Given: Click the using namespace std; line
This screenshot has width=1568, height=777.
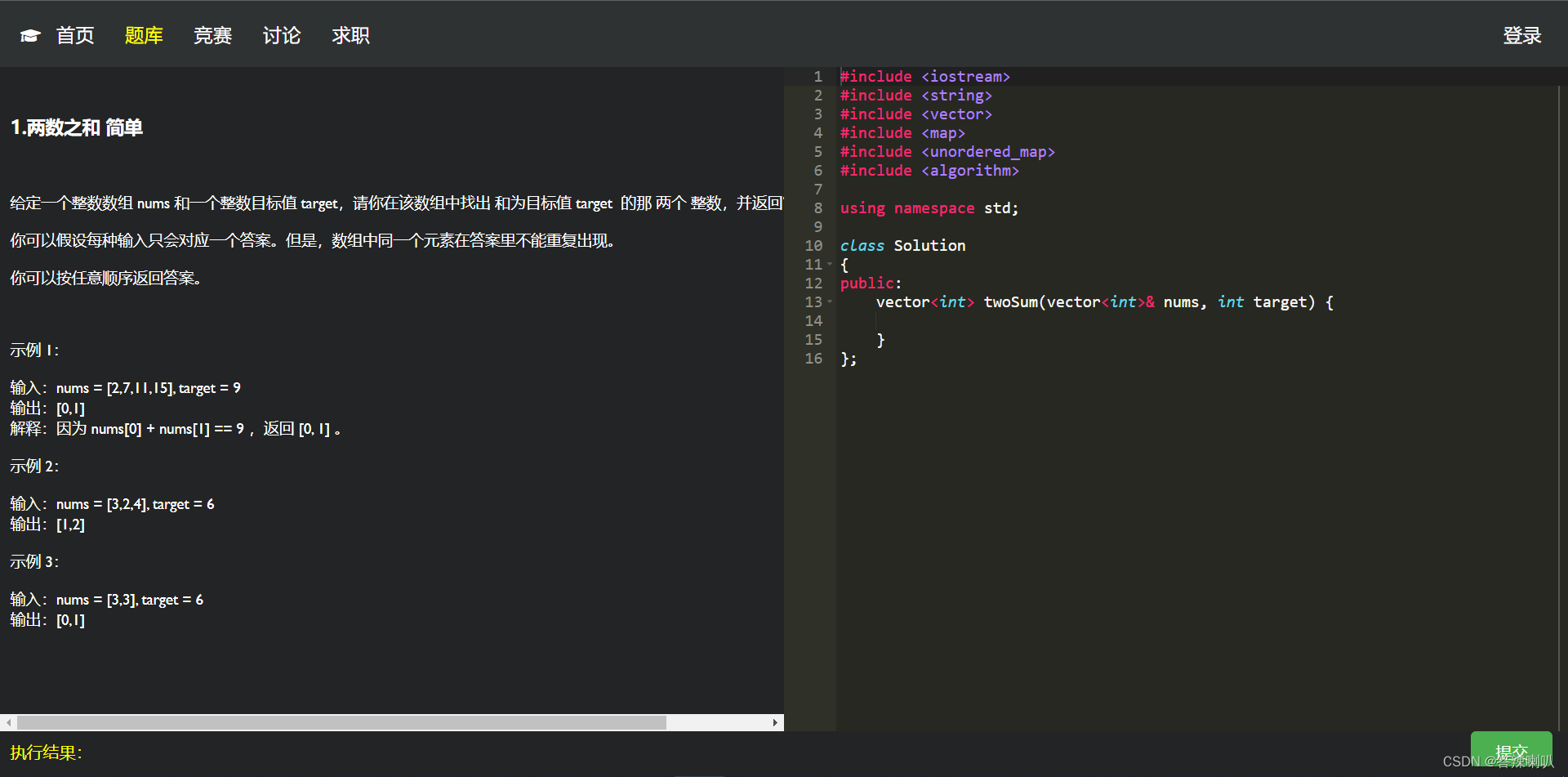Looking at the screenshot, I should click(x=929, y=208).
